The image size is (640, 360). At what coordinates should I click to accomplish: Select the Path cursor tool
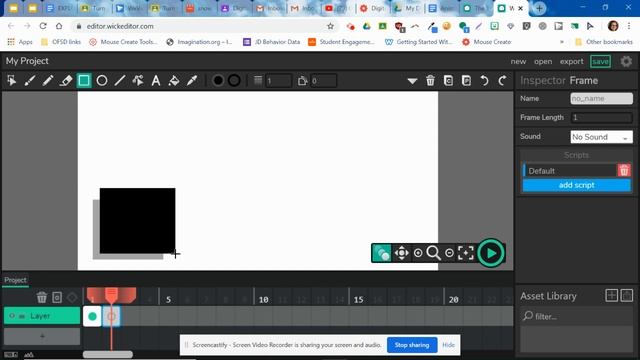pyautogui.click(x=138, y=80)
